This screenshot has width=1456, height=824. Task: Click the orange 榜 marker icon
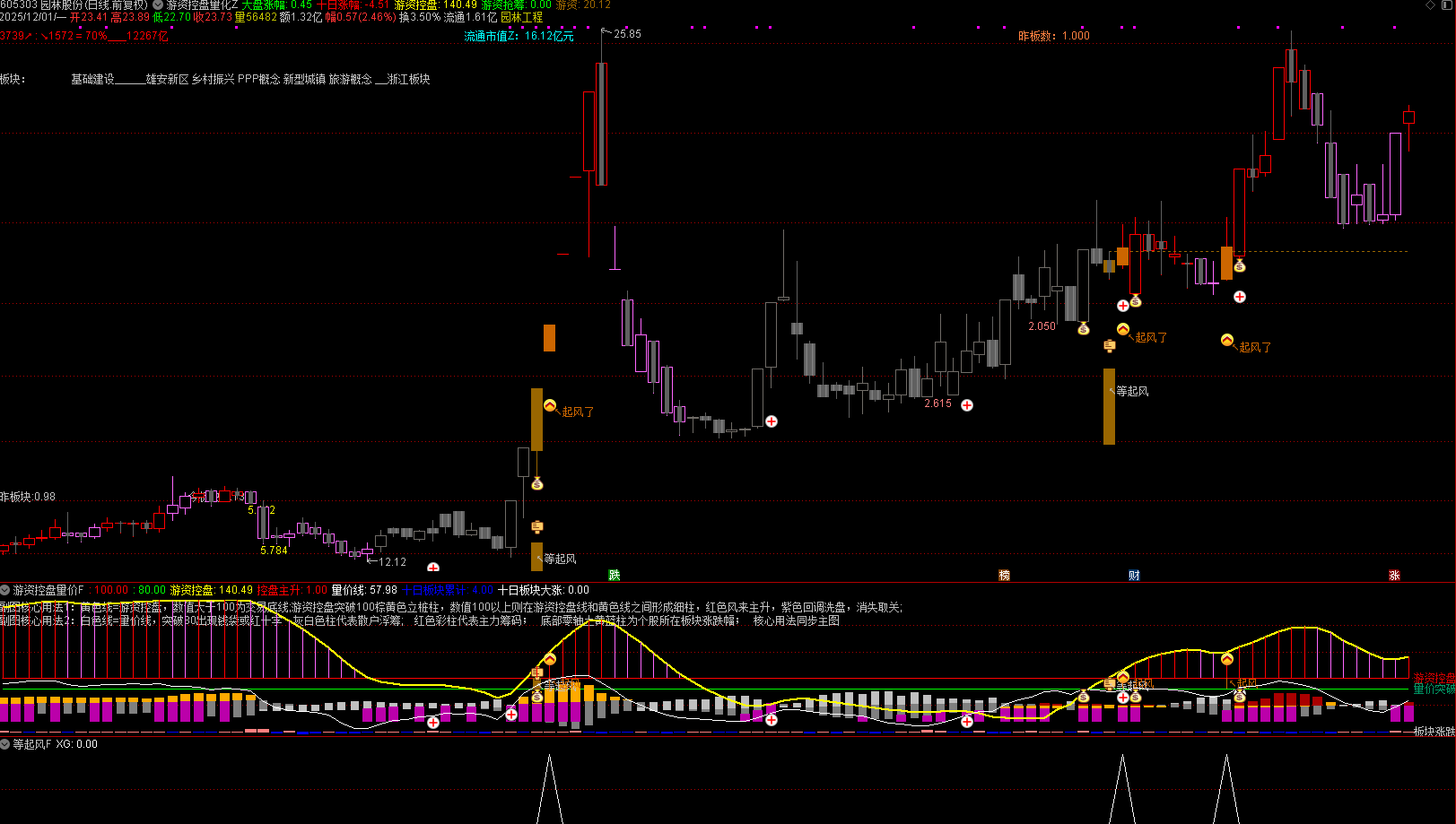(x=1005, y=576)
